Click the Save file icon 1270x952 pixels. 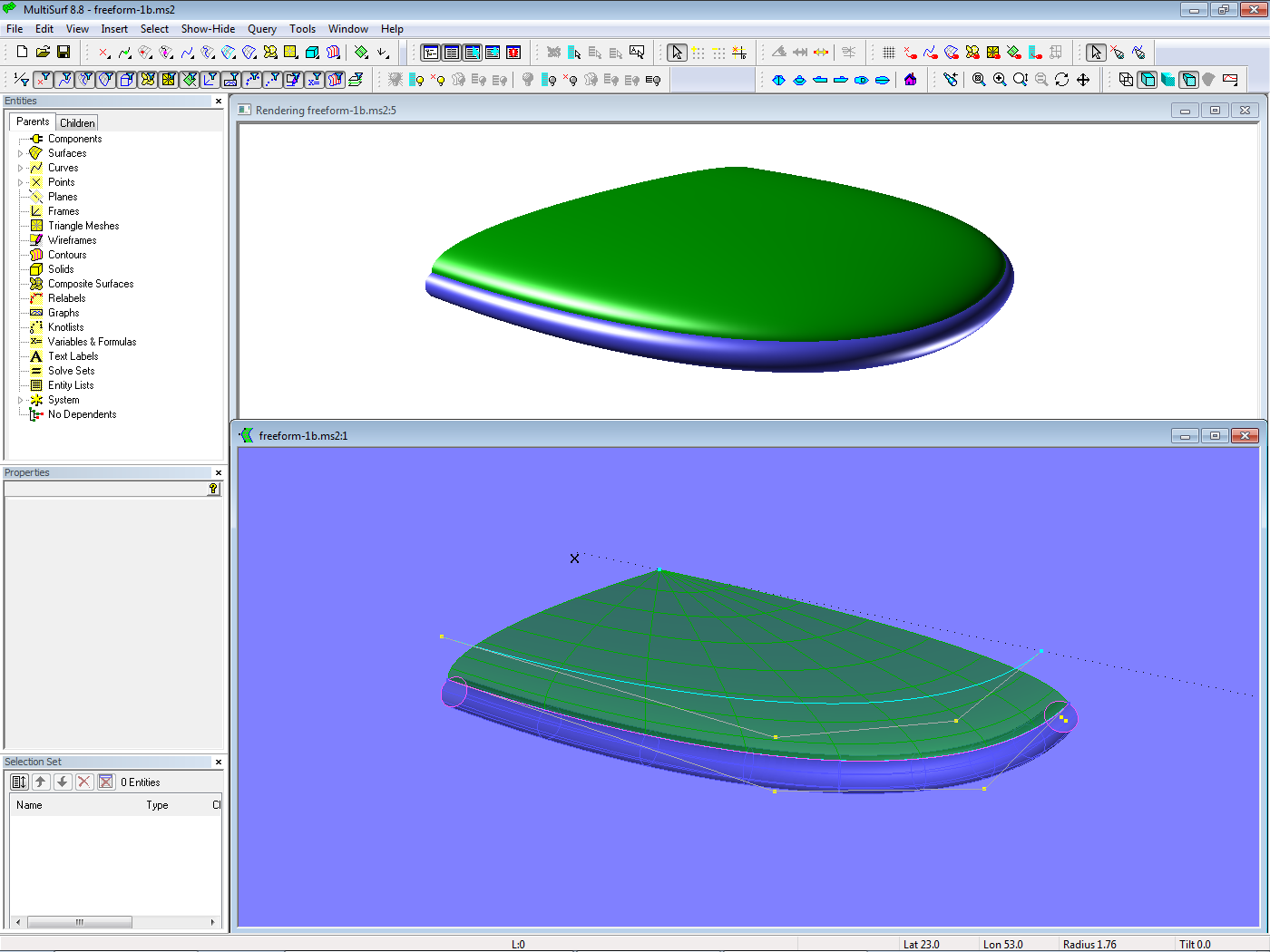63,53
